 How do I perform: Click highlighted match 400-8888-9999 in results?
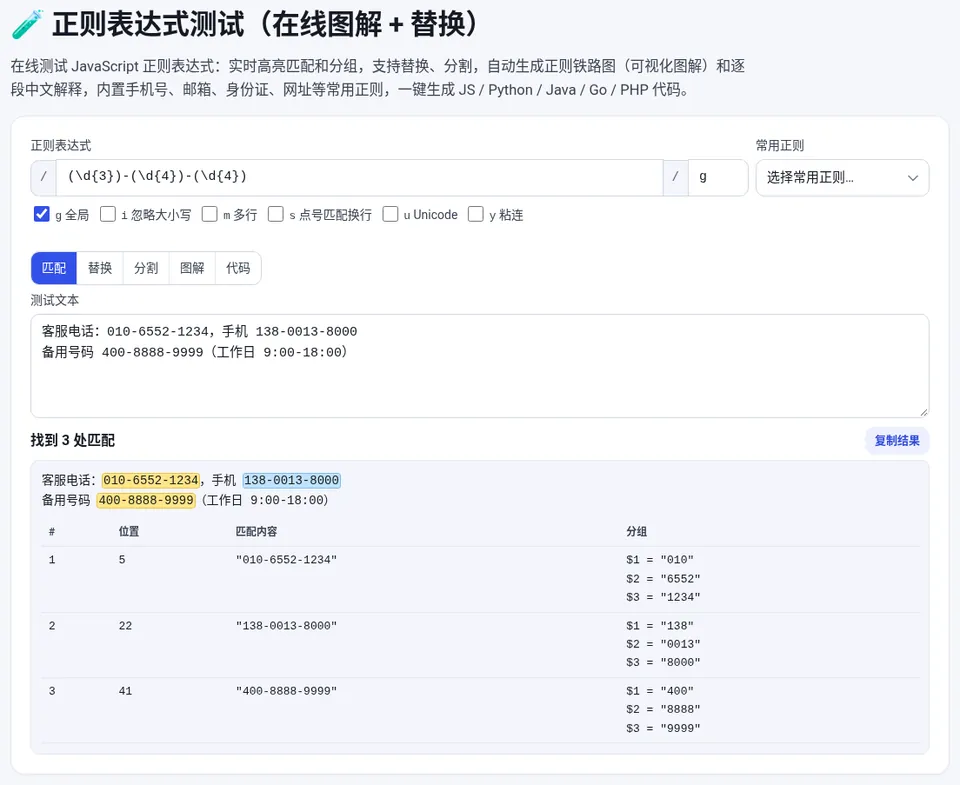[x=146, y=500]
